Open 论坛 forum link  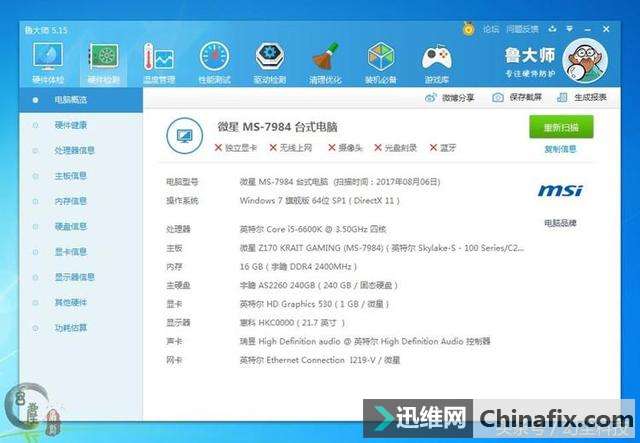coord(491,29)
